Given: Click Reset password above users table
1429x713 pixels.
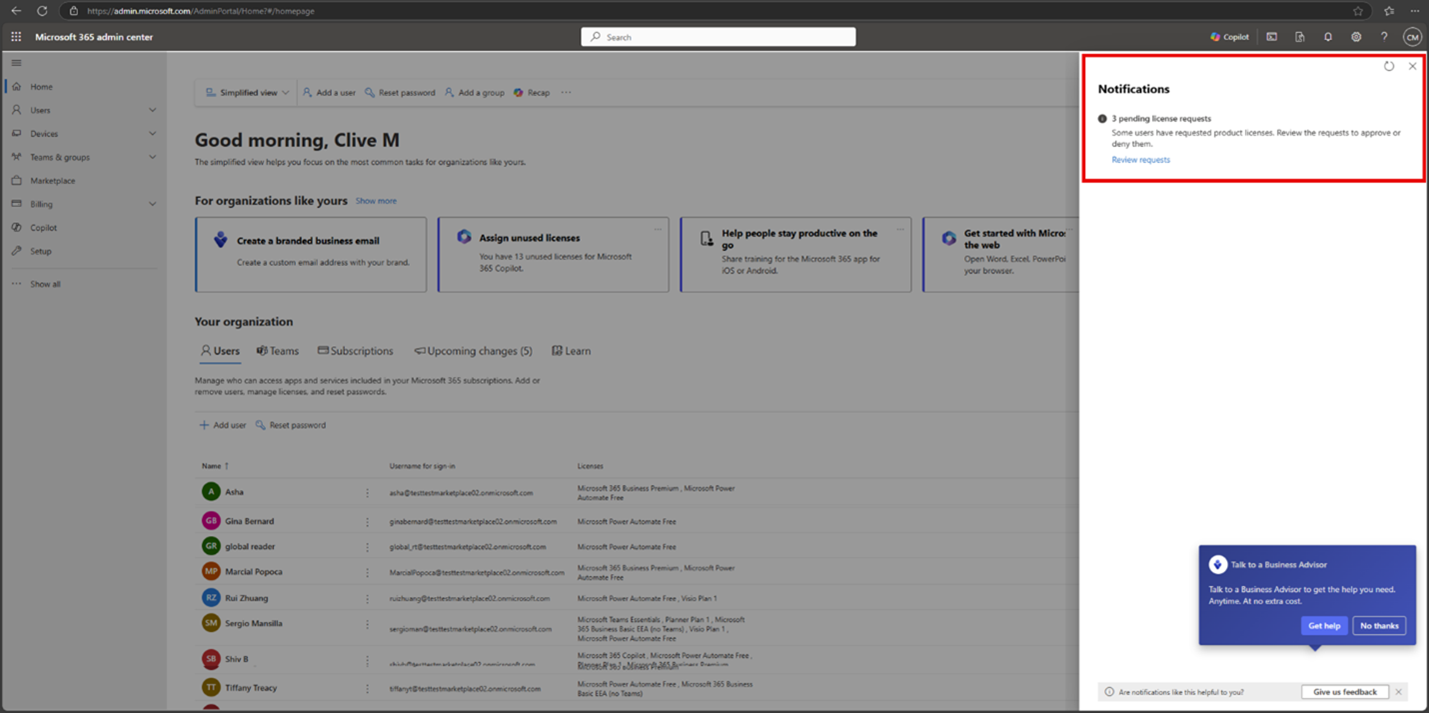Looking at the screenshot, I should 290,425.
